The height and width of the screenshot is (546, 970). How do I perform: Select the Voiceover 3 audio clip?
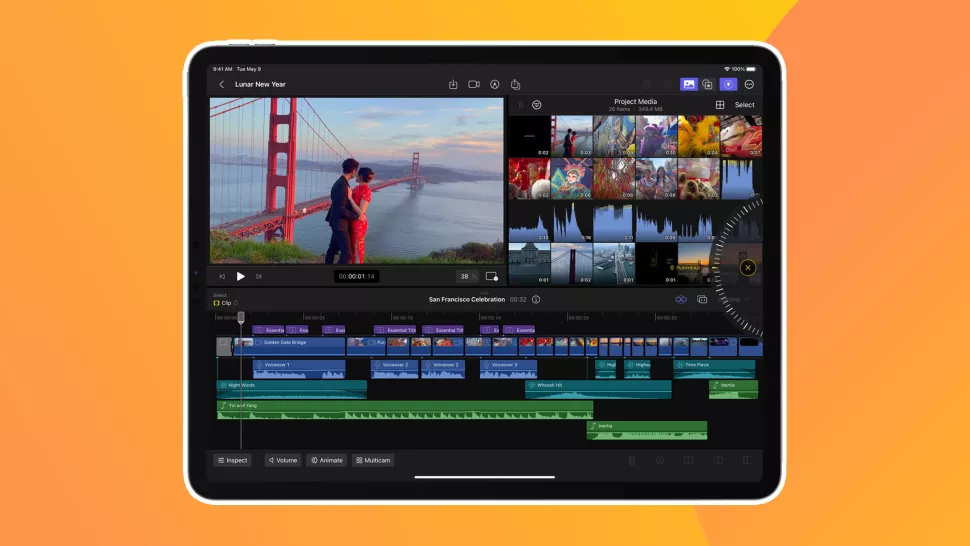[509, 369]
